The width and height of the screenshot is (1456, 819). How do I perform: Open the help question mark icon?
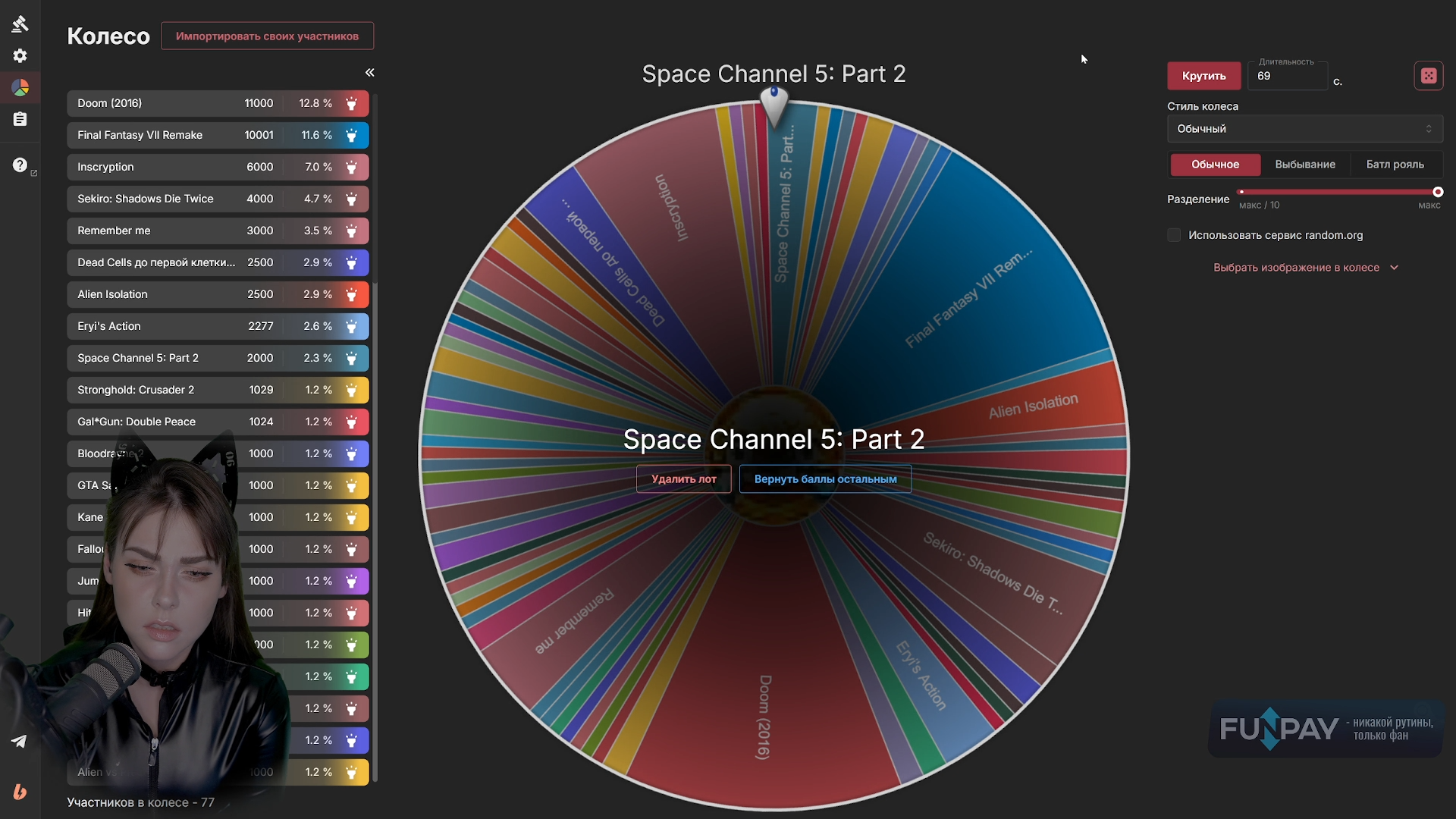20,165
